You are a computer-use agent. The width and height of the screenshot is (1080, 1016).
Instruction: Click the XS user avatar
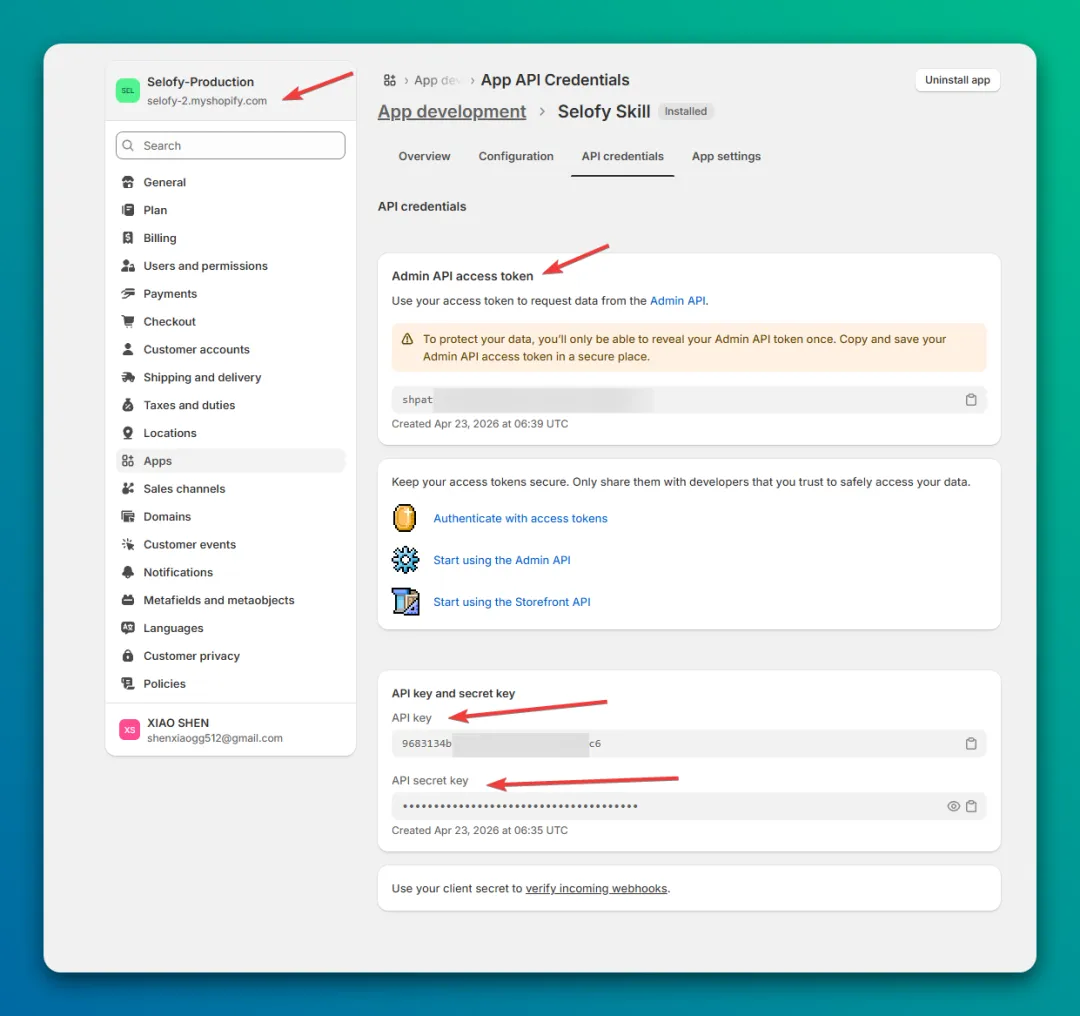[129, 729]
